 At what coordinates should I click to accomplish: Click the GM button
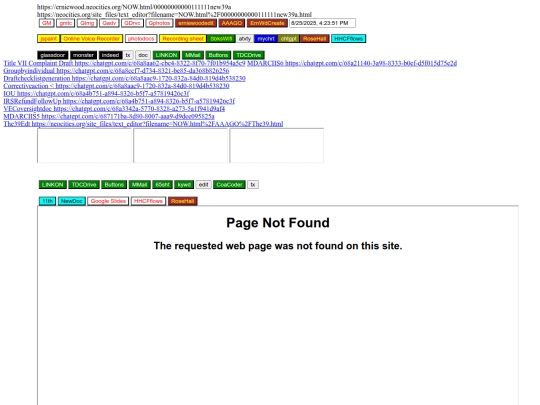click(x=46, y=23)
